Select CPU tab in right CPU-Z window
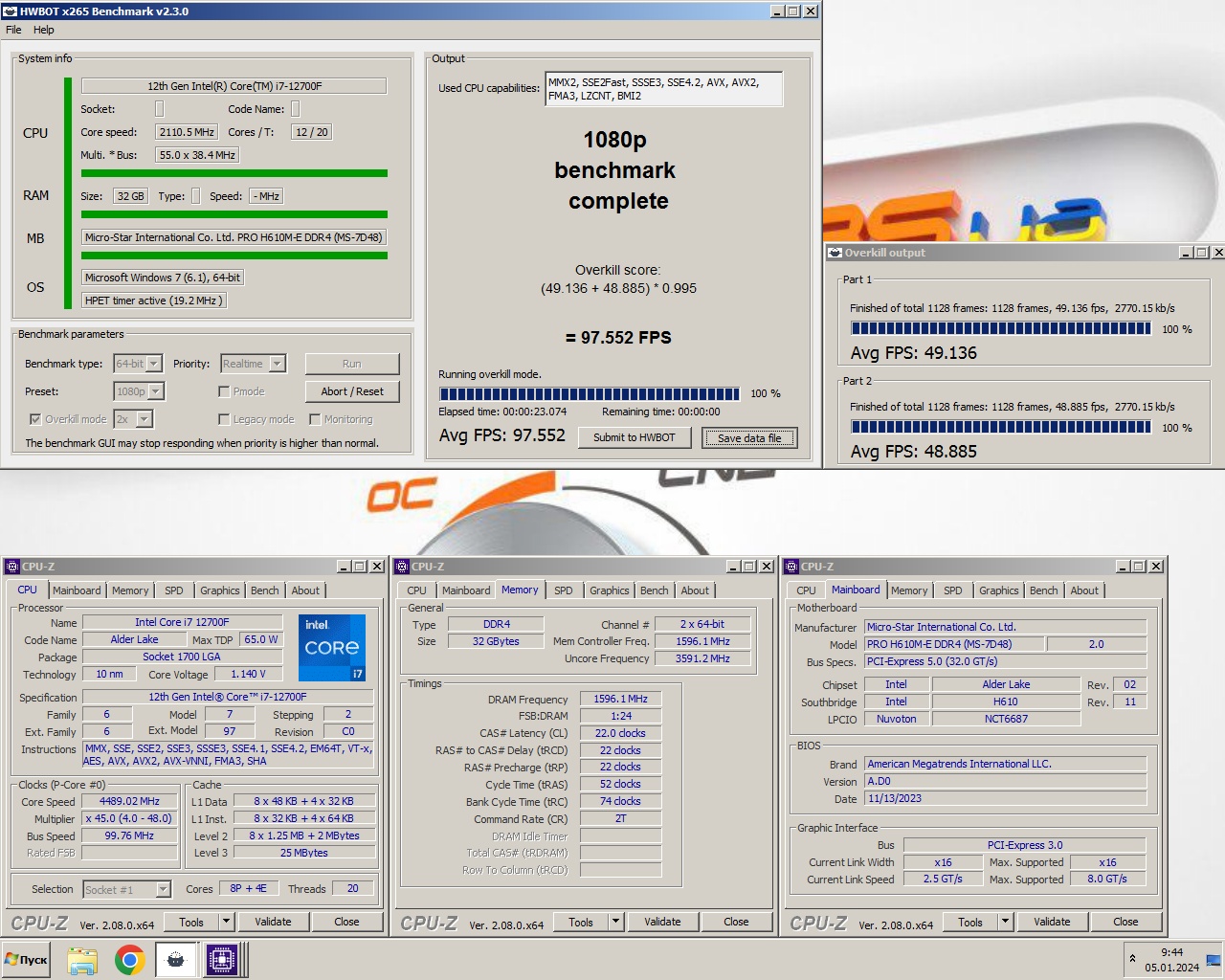1225x980 pixels. (807, 590)
